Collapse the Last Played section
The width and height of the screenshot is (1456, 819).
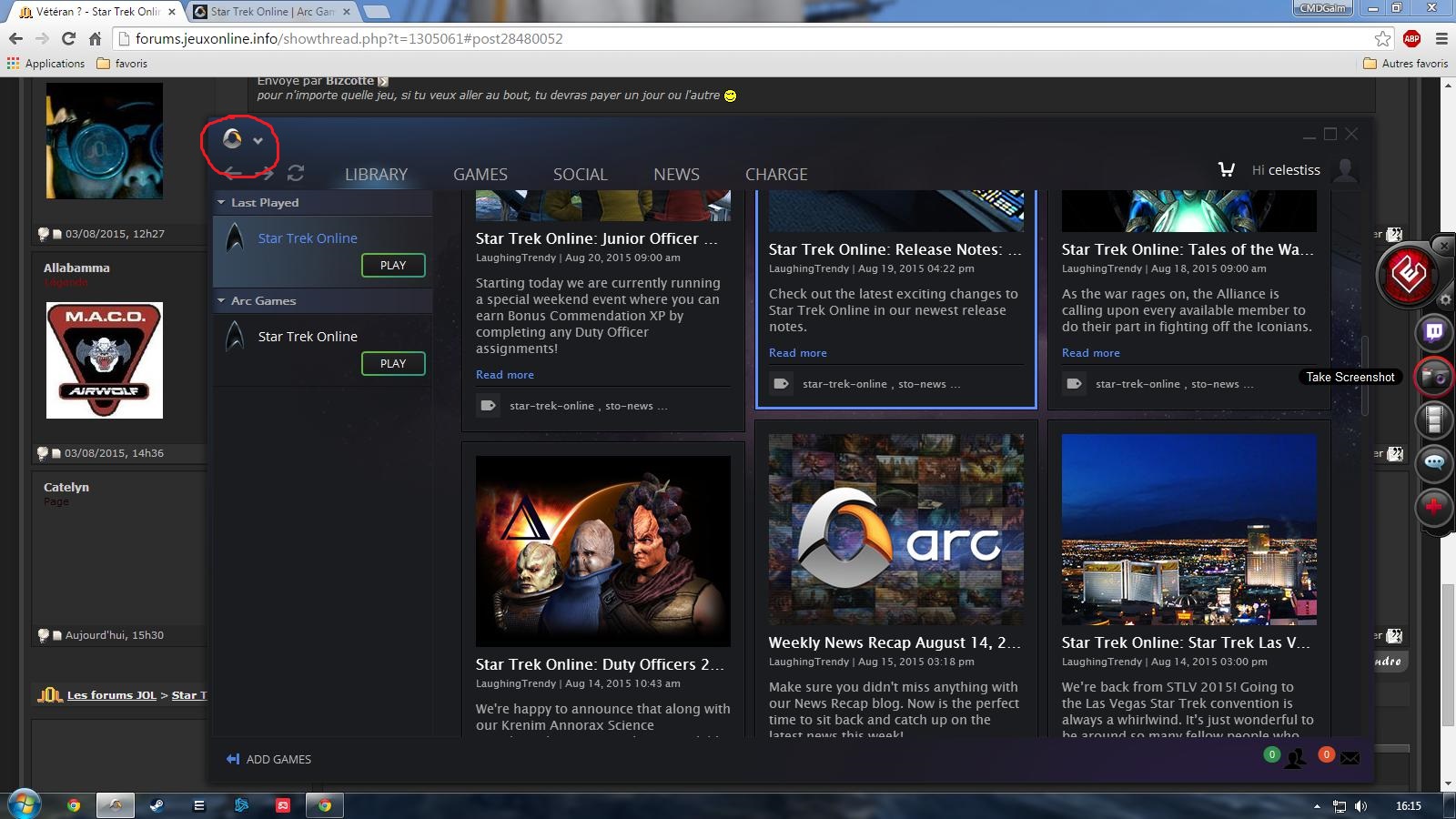(x=221, y=202)
